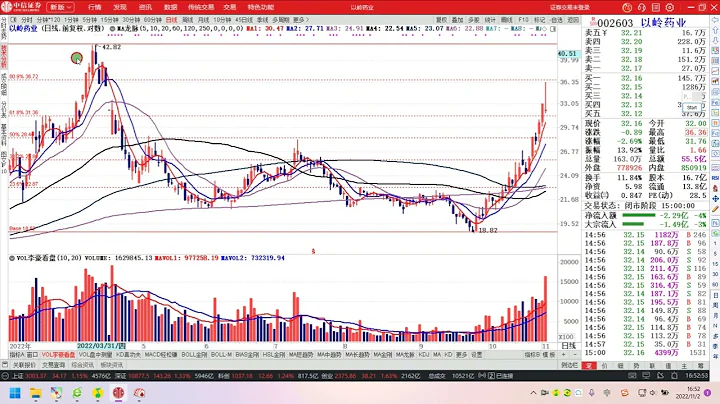Select the 30分钟 period tab

coord(131,20)
